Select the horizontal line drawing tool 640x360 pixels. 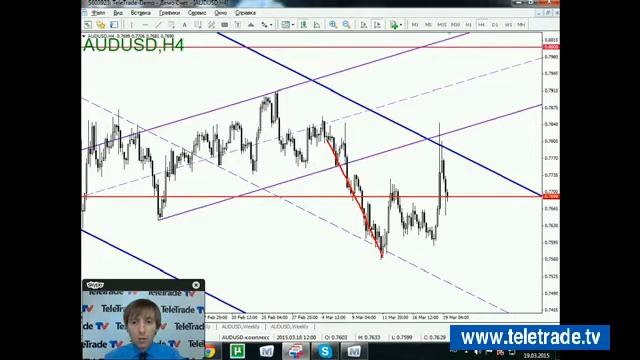(145, 25)
